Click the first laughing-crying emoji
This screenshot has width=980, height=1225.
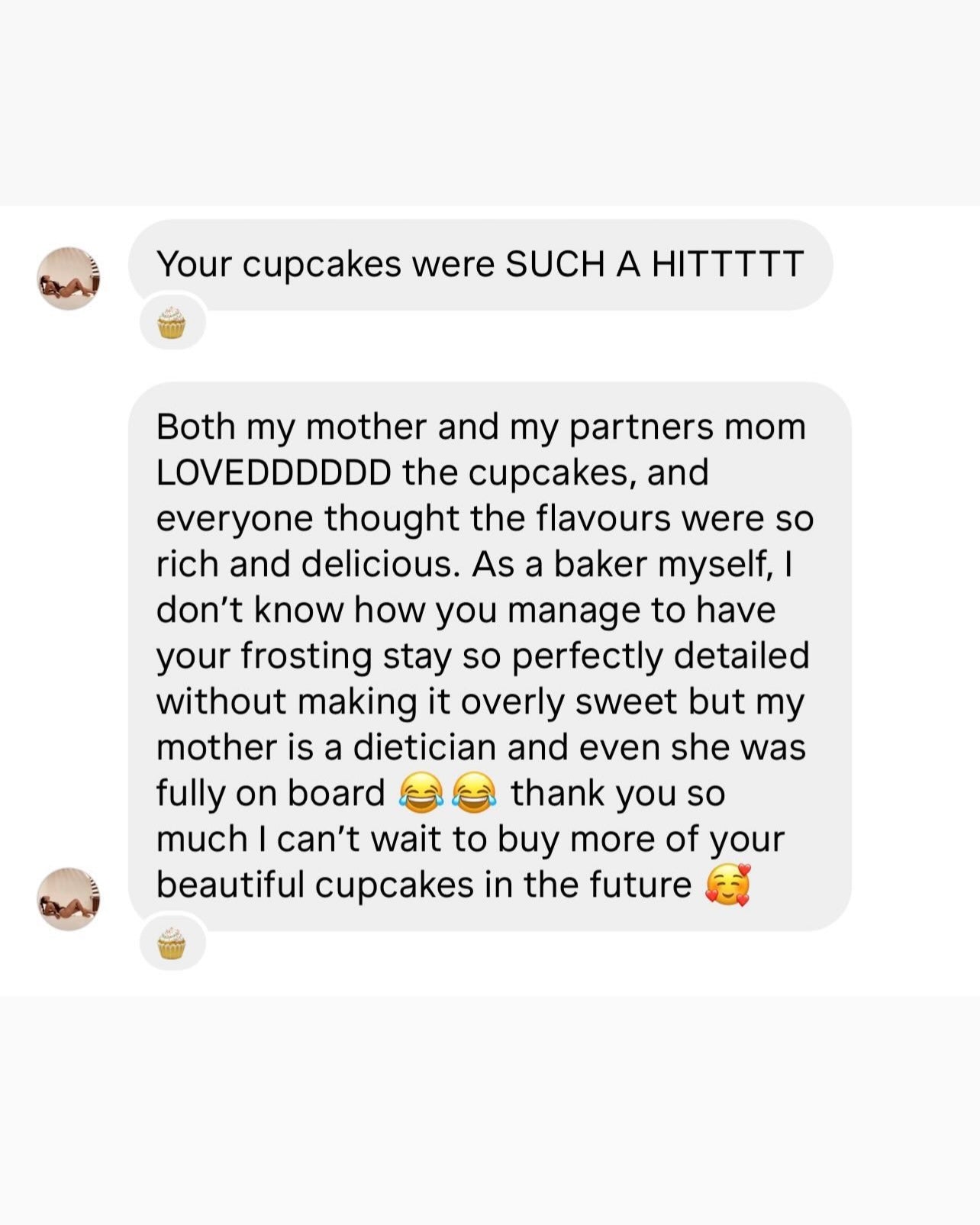[421, 792]
